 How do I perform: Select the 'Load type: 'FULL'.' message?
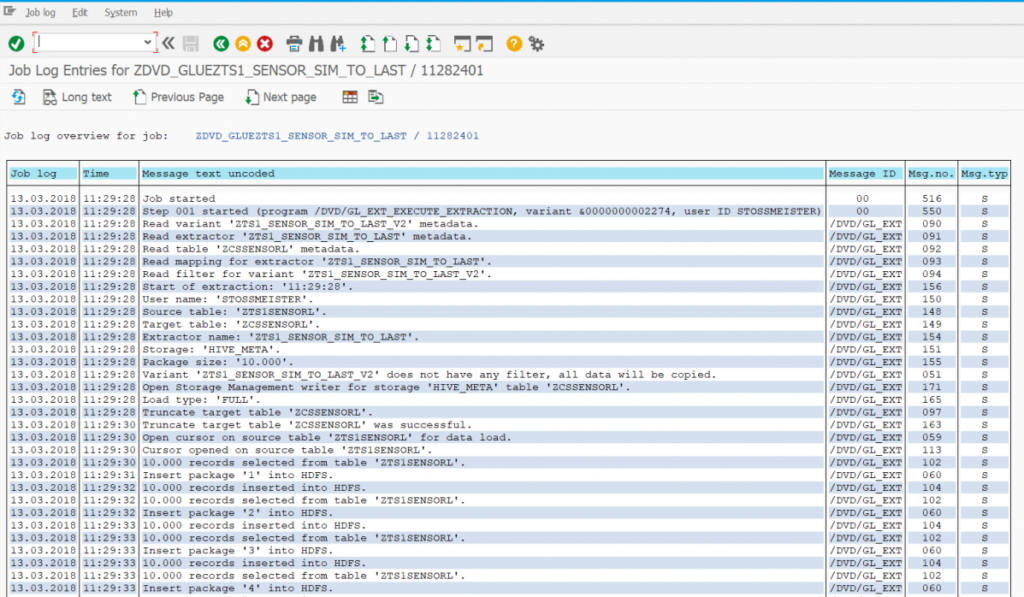point(202,400)
